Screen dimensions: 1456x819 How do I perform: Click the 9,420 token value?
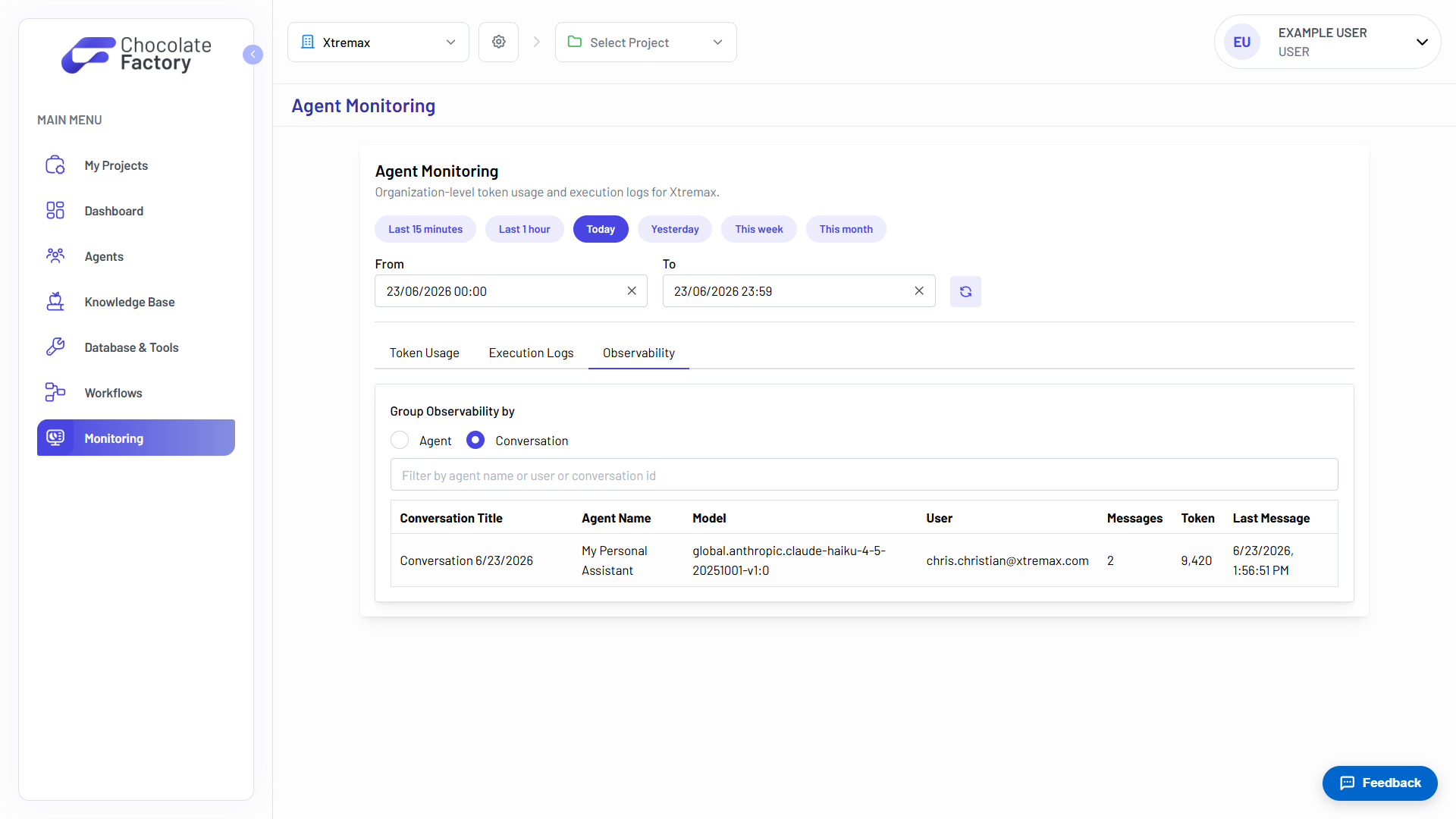pos(1197,560)
